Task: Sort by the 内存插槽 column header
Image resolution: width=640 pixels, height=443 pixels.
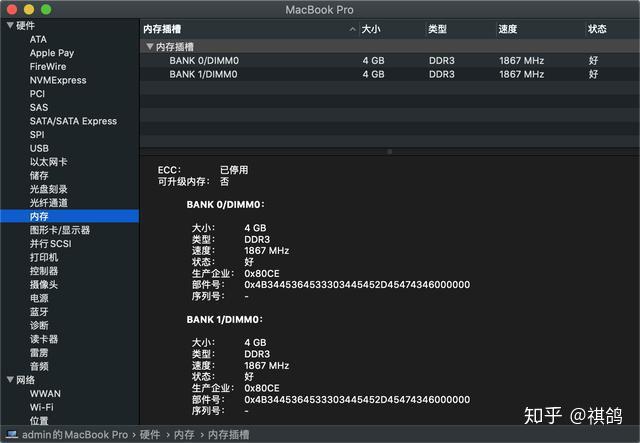Action: coord(162,29)
